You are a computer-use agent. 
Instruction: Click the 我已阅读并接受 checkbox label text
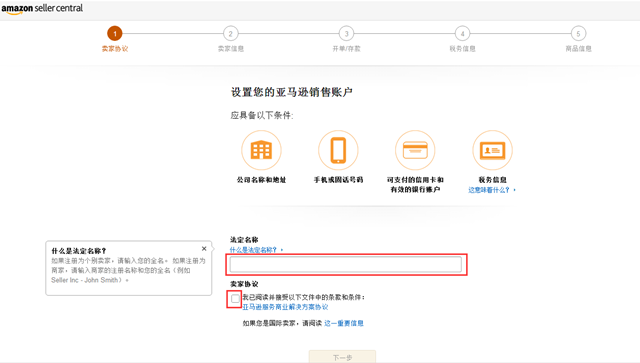pos(304,297)
